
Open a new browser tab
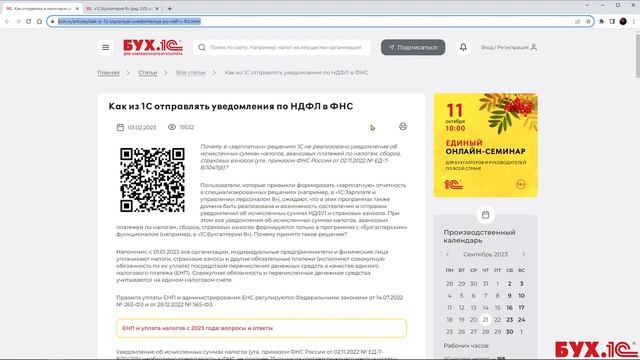[x=169, y=9]
